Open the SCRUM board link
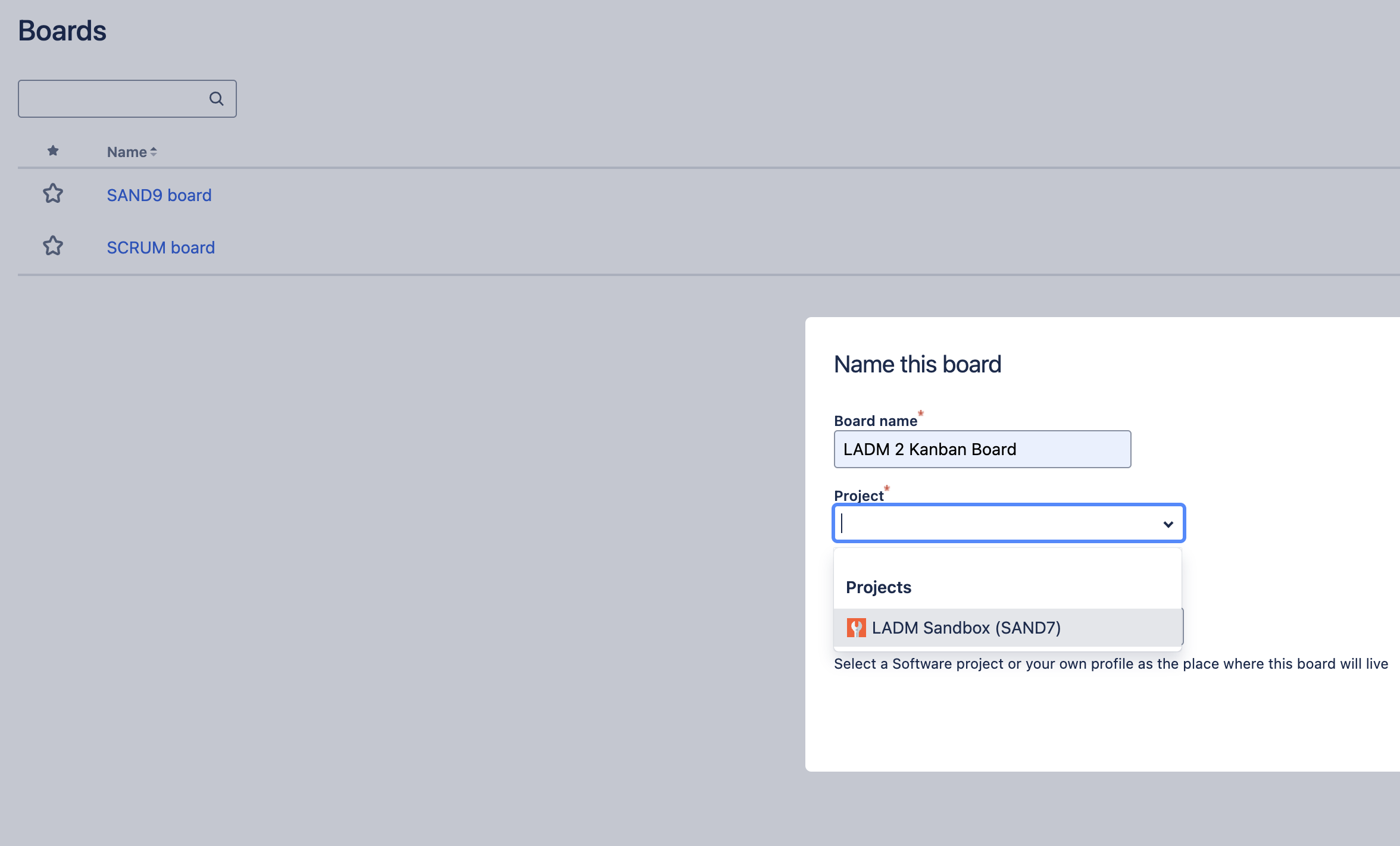The width and height of the screenshot is (1400, 846). [x=161, y=247]
